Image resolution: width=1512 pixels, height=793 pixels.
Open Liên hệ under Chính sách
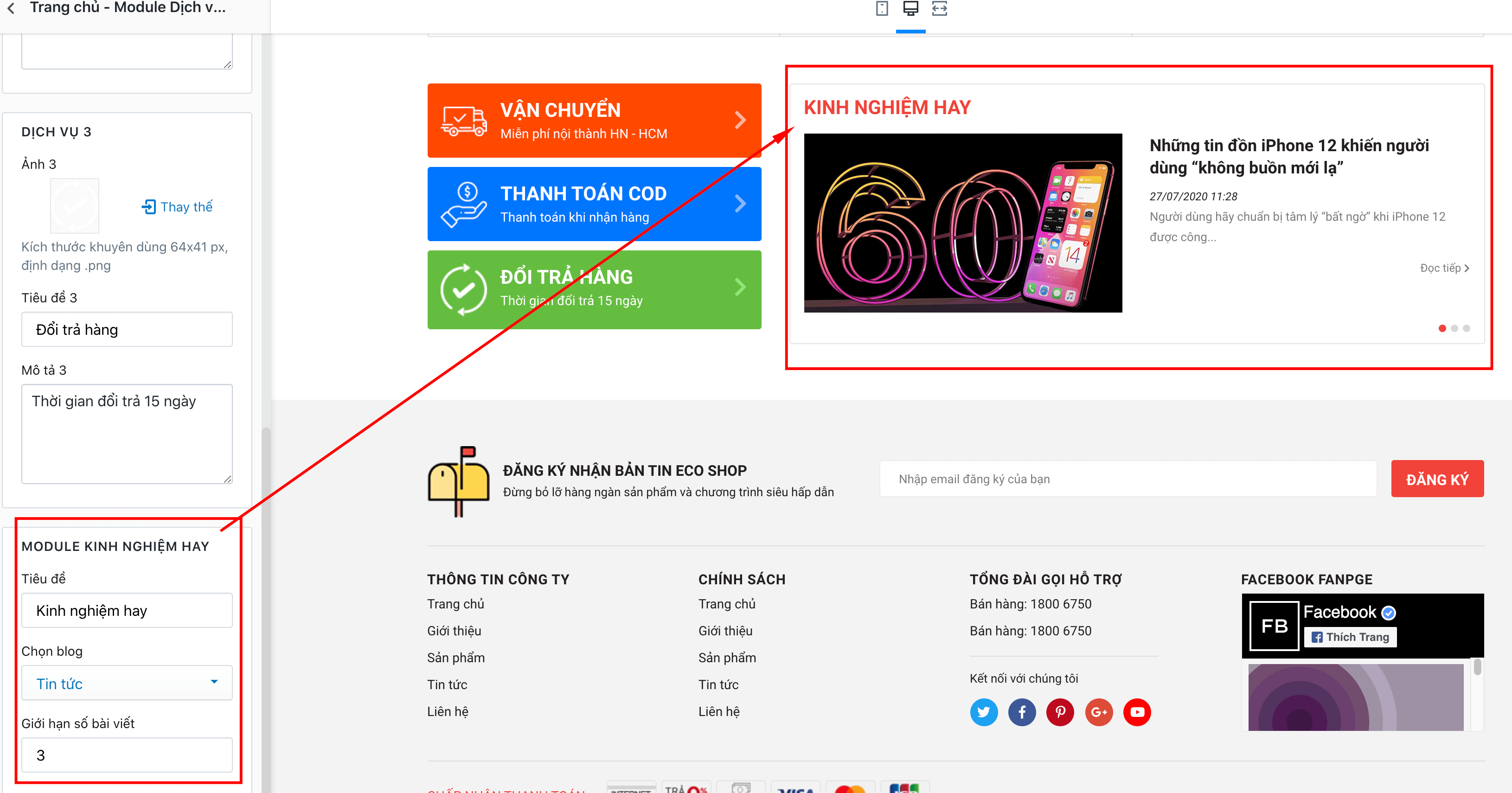click(718, 711)
